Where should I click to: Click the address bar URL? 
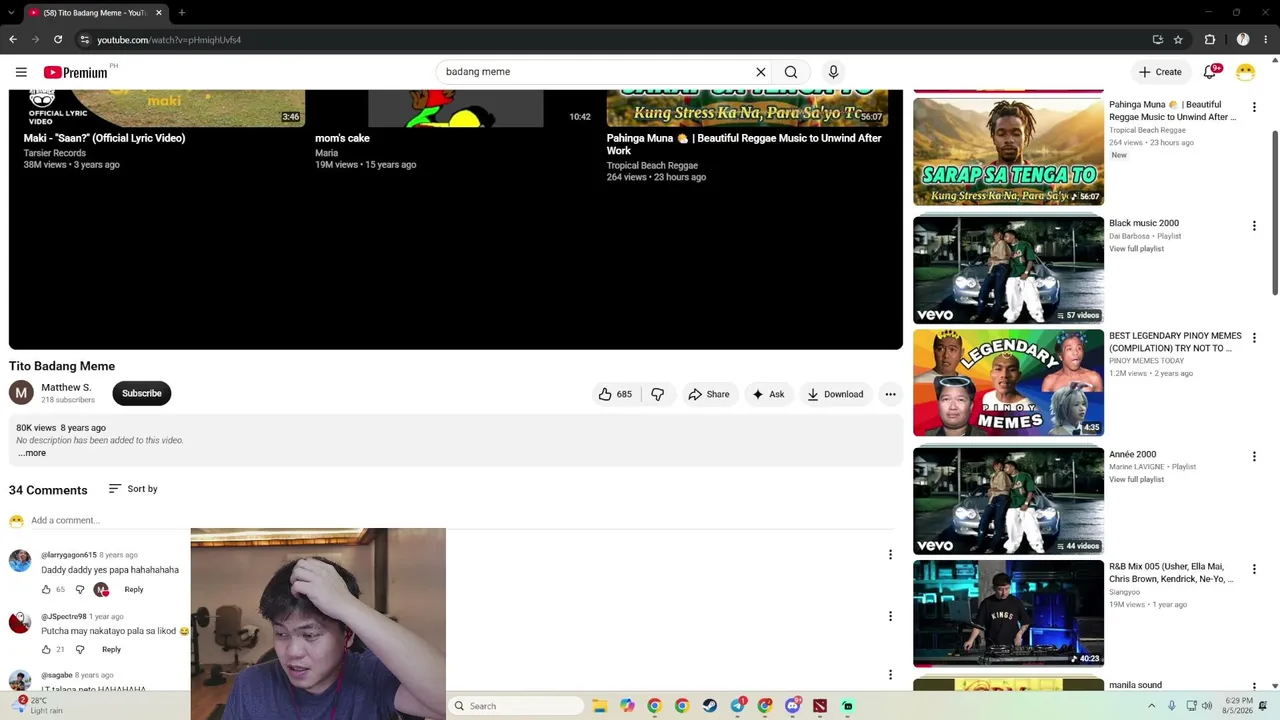[x=169, y=40]
